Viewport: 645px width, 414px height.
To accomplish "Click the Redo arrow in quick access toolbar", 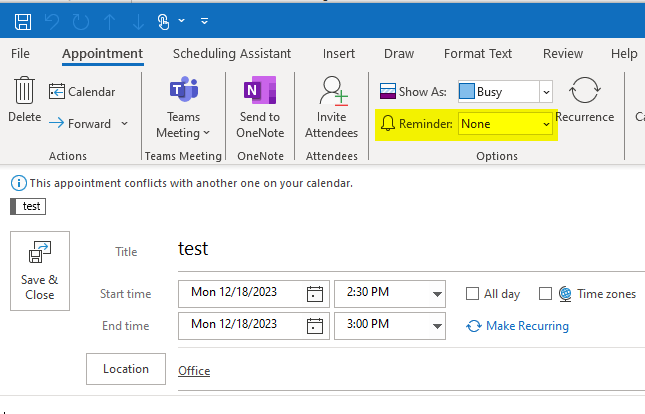I will [81, 21].
